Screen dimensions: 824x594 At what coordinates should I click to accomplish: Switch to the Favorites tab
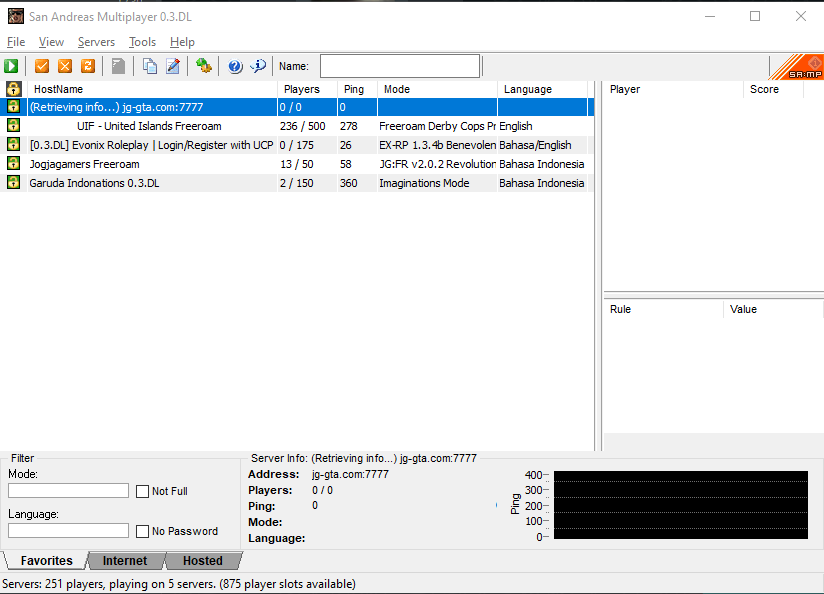[x=46, y=561]
